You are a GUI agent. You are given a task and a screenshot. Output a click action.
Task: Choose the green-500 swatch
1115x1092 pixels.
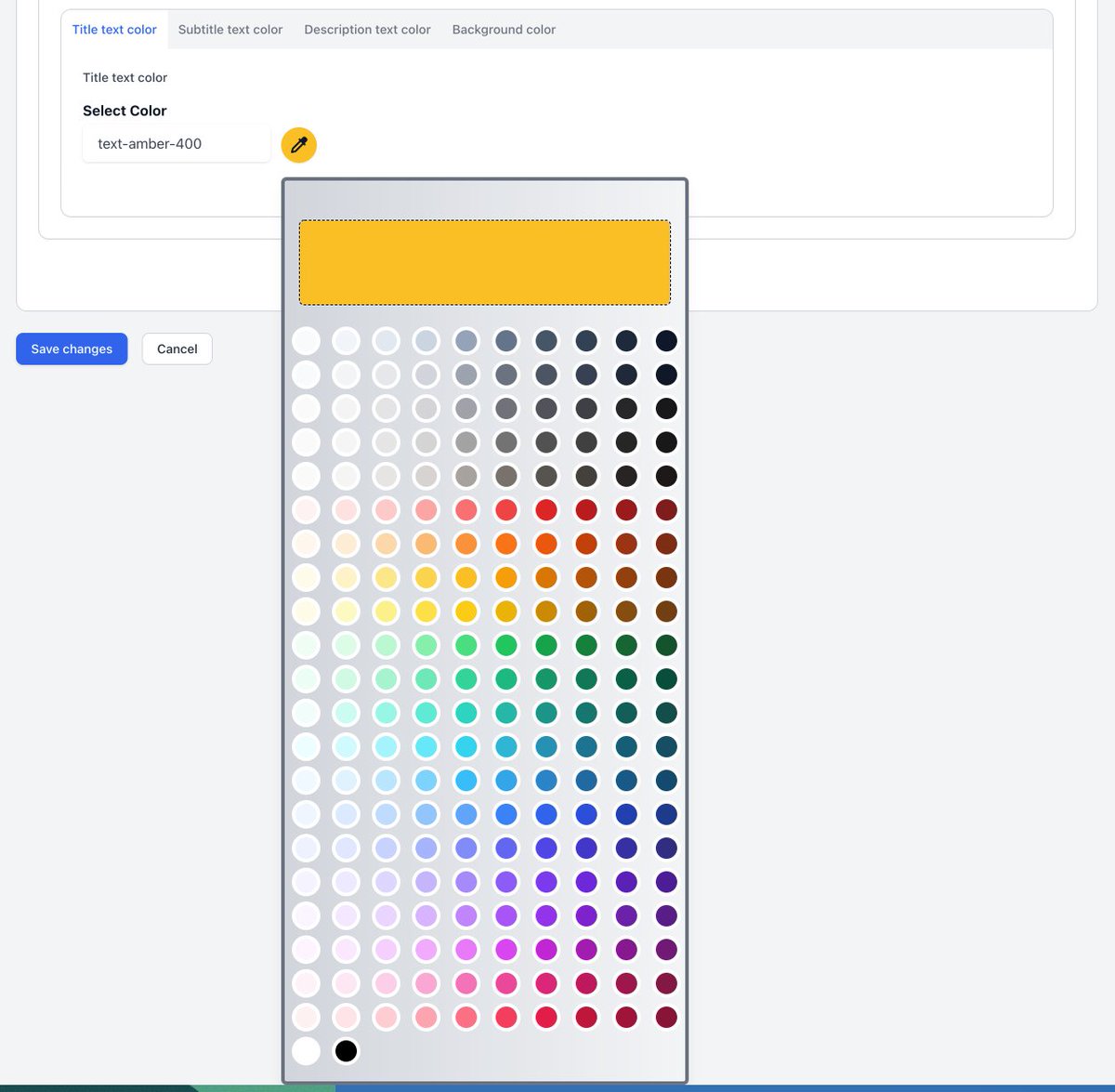[506, 645]
